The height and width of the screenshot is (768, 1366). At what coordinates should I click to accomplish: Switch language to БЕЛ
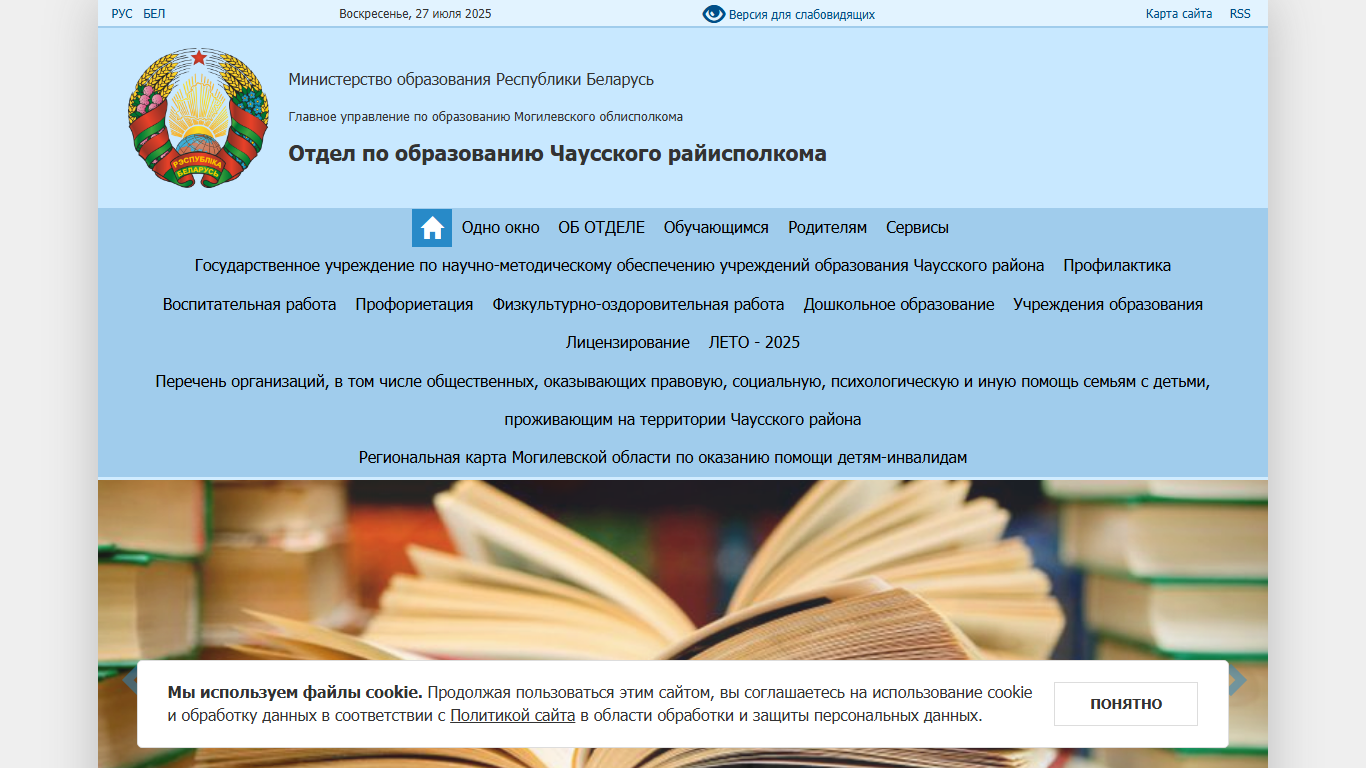154,14
